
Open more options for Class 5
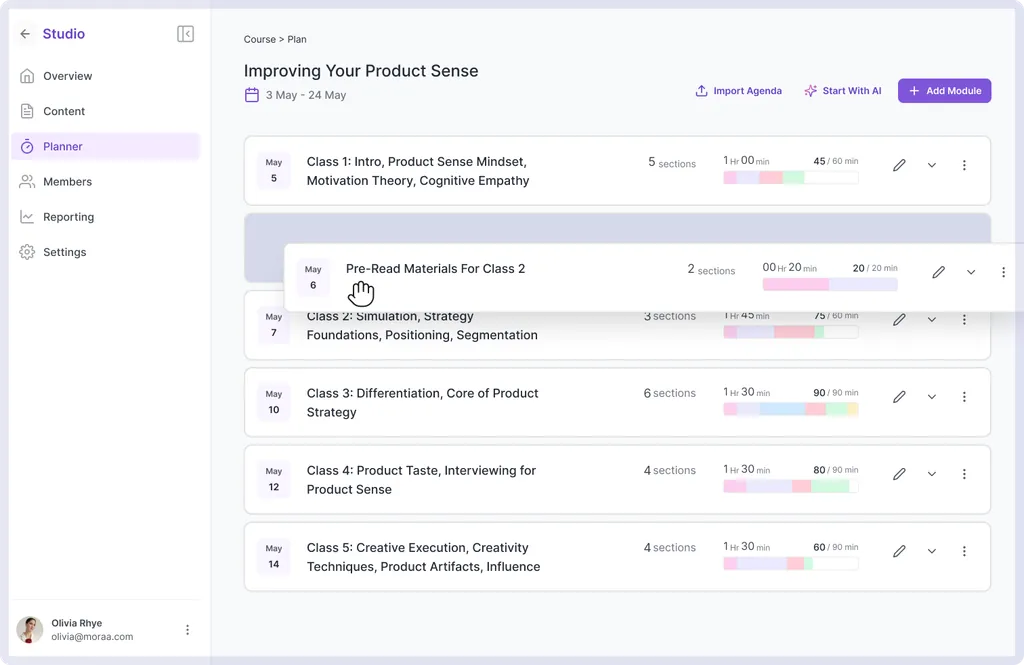tap(964, 551)
